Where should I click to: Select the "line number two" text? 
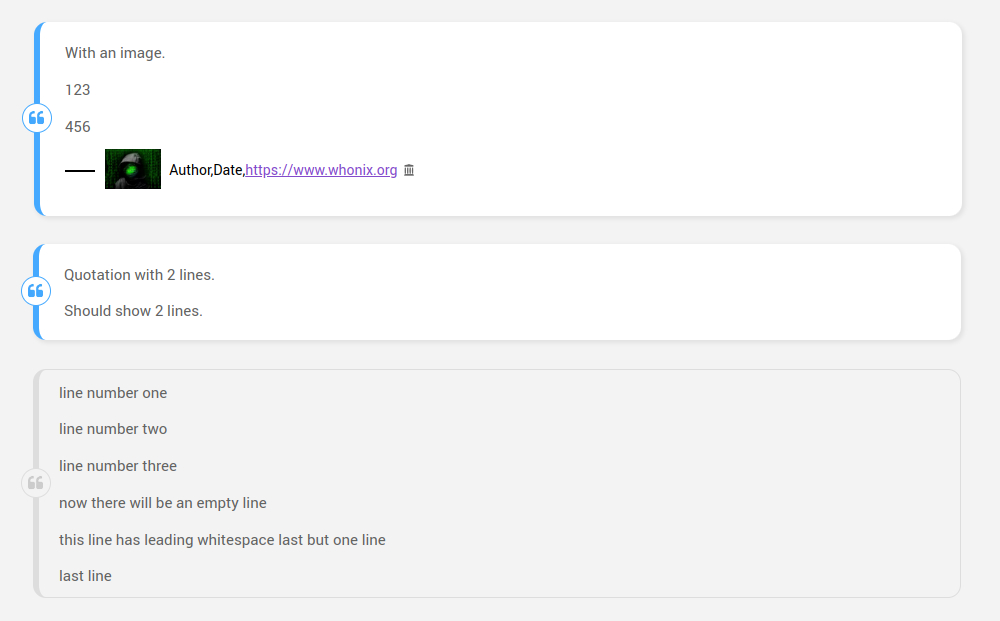pos(113,429)
